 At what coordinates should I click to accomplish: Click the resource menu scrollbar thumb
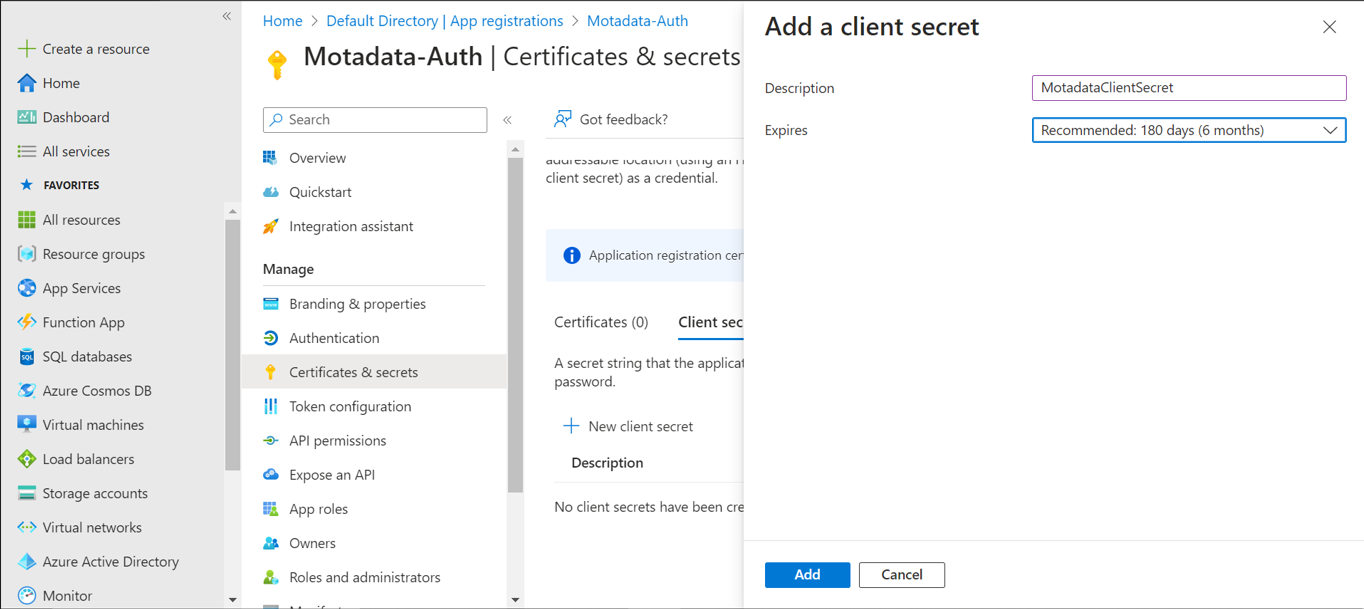pyautogui.click(x=515, y=325)
